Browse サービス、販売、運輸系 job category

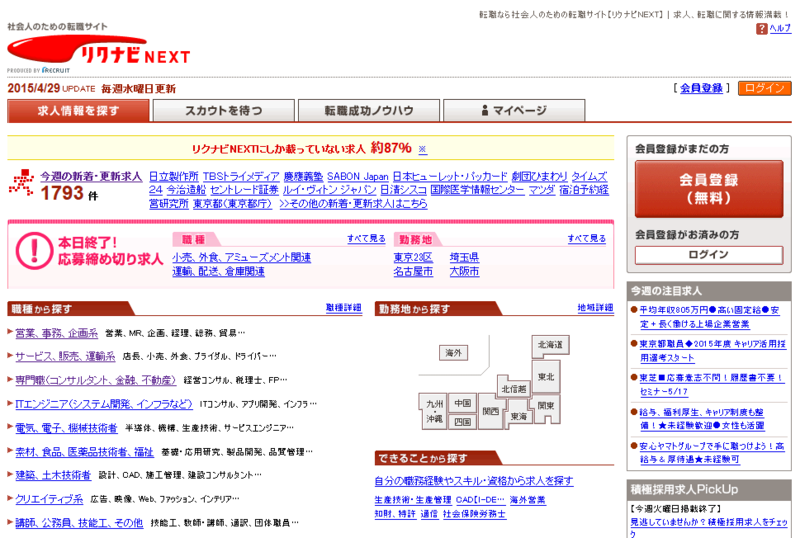click(65, 356)
